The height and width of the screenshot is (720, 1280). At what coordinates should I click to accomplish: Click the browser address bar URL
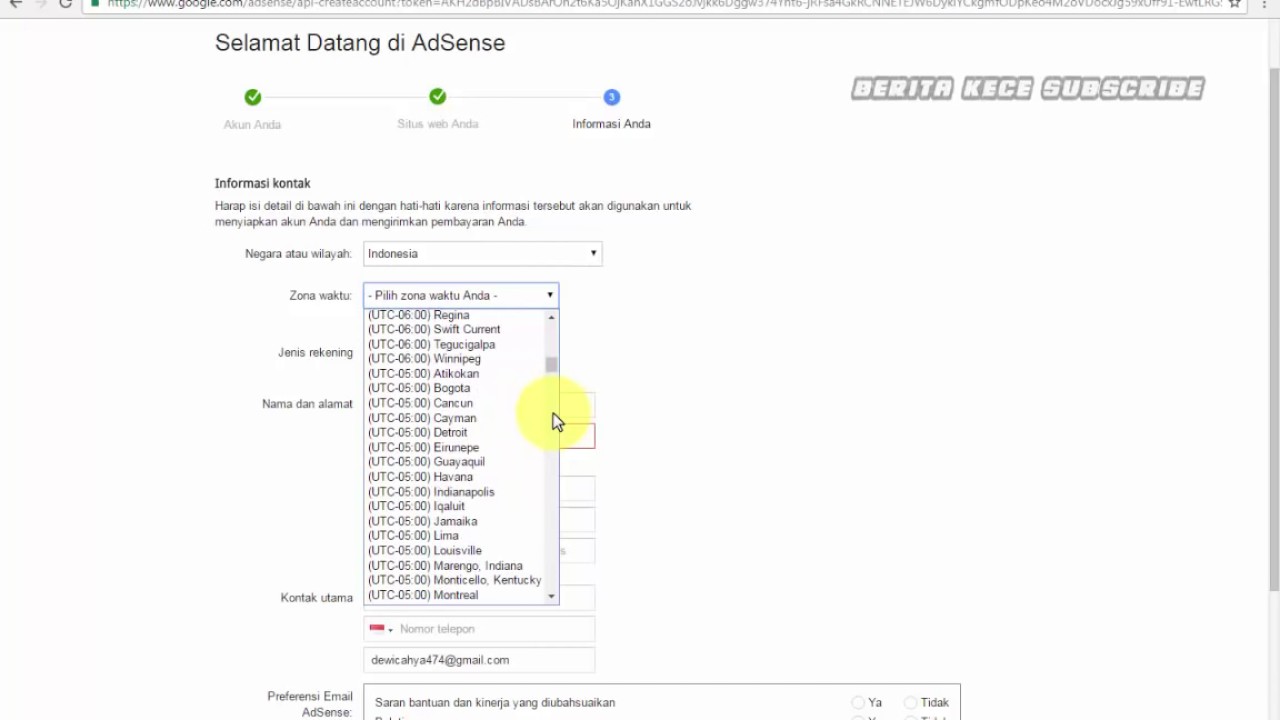(664, 4)
